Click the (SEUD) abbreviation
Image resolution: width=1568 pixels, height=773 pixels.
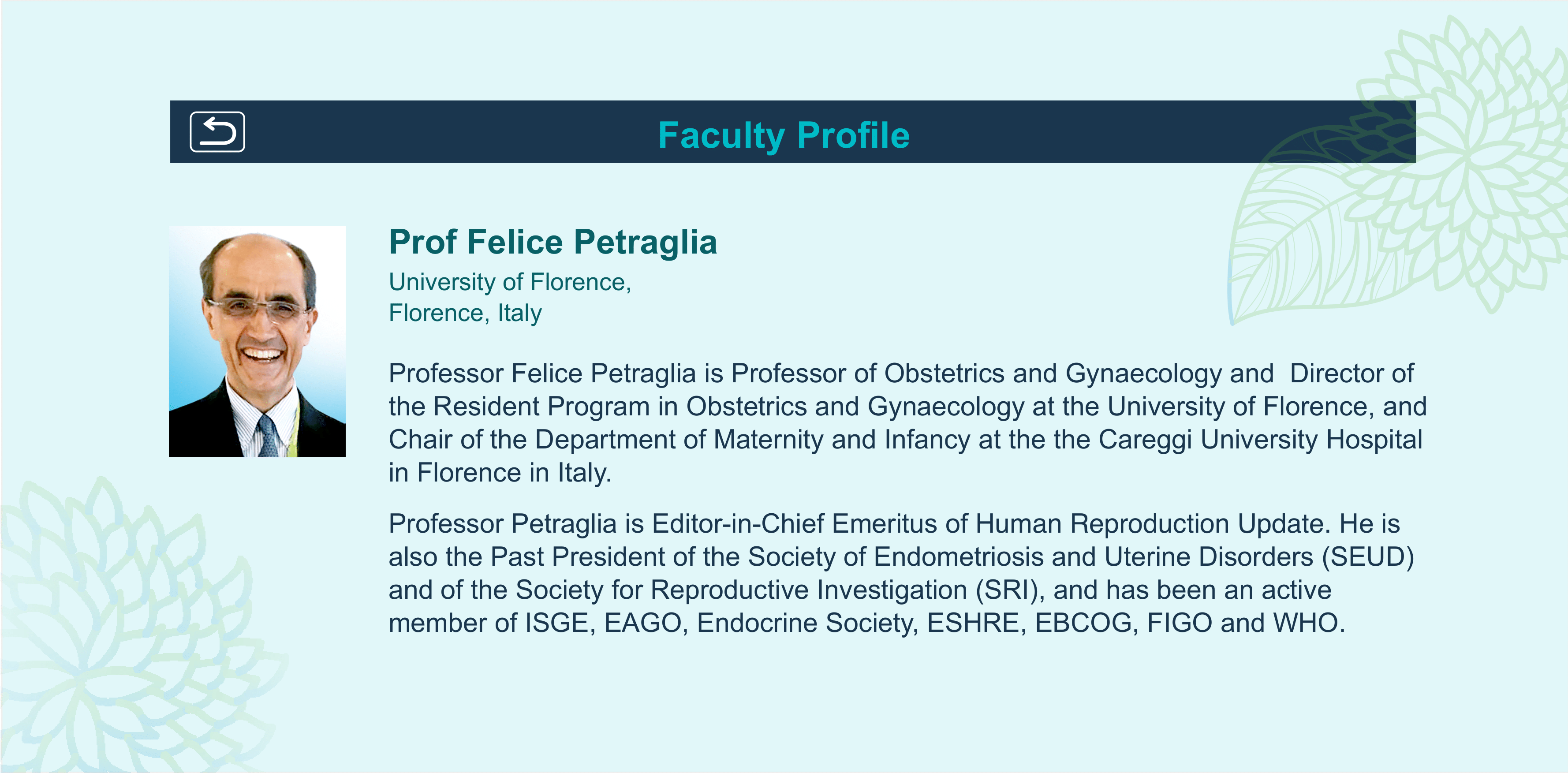point(1368,557)
